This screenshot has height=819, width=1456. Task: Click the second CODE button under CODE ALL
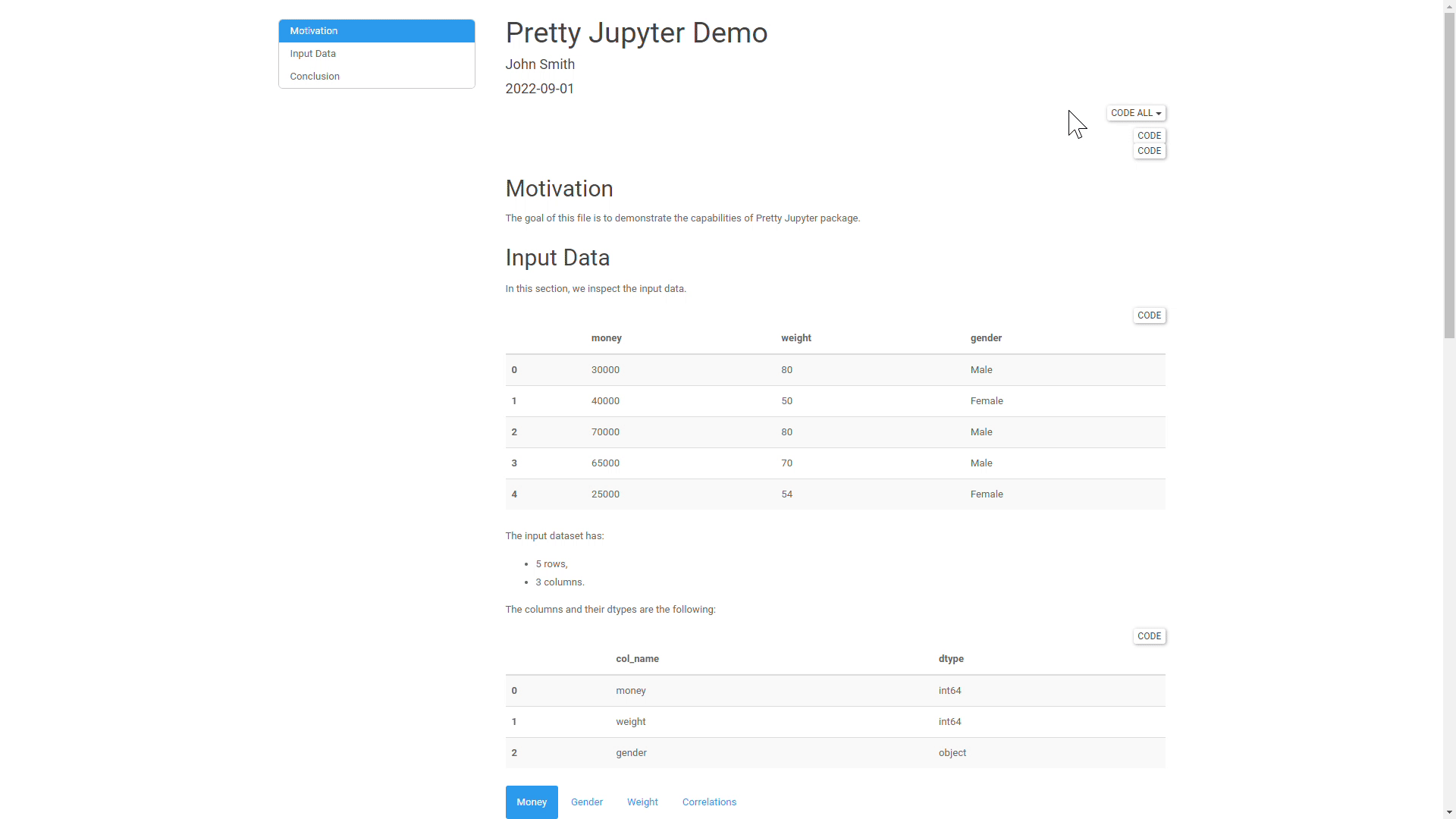coord(1149,151)
